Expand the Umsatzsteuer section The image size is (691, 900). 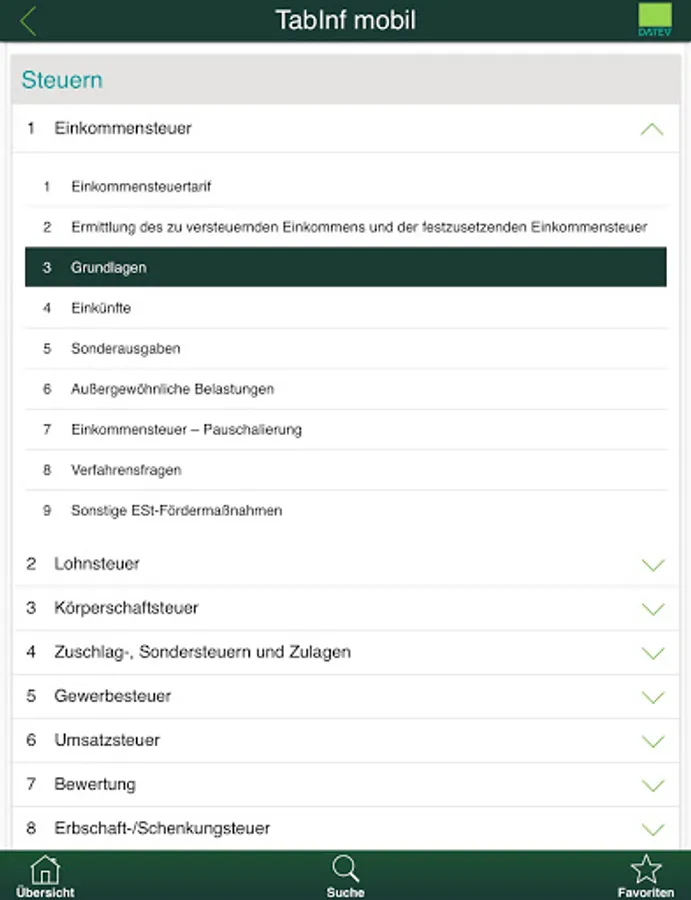click(x=652, y=740)
